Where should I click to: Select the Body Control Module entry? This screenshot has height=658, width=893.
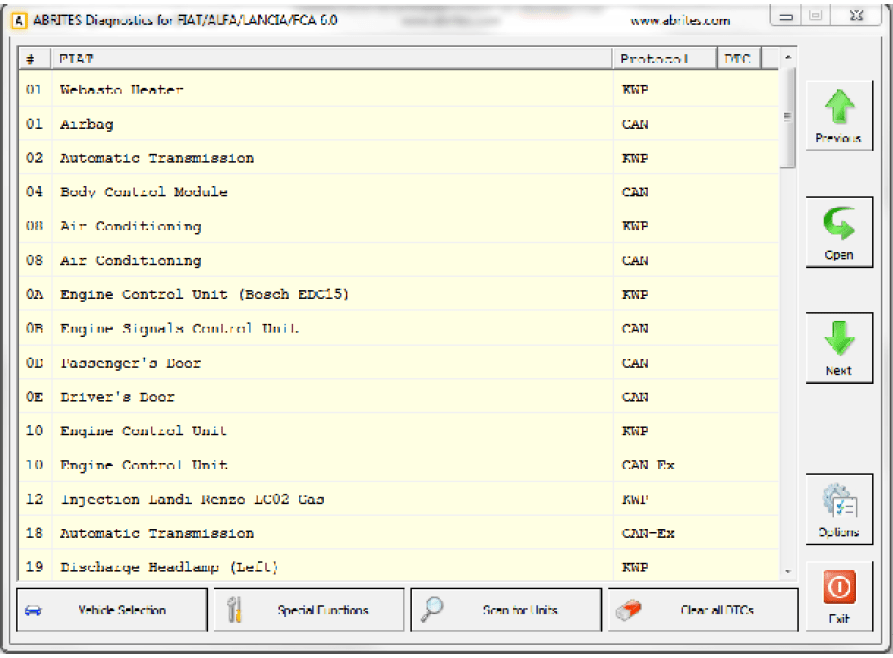point(144,192)
